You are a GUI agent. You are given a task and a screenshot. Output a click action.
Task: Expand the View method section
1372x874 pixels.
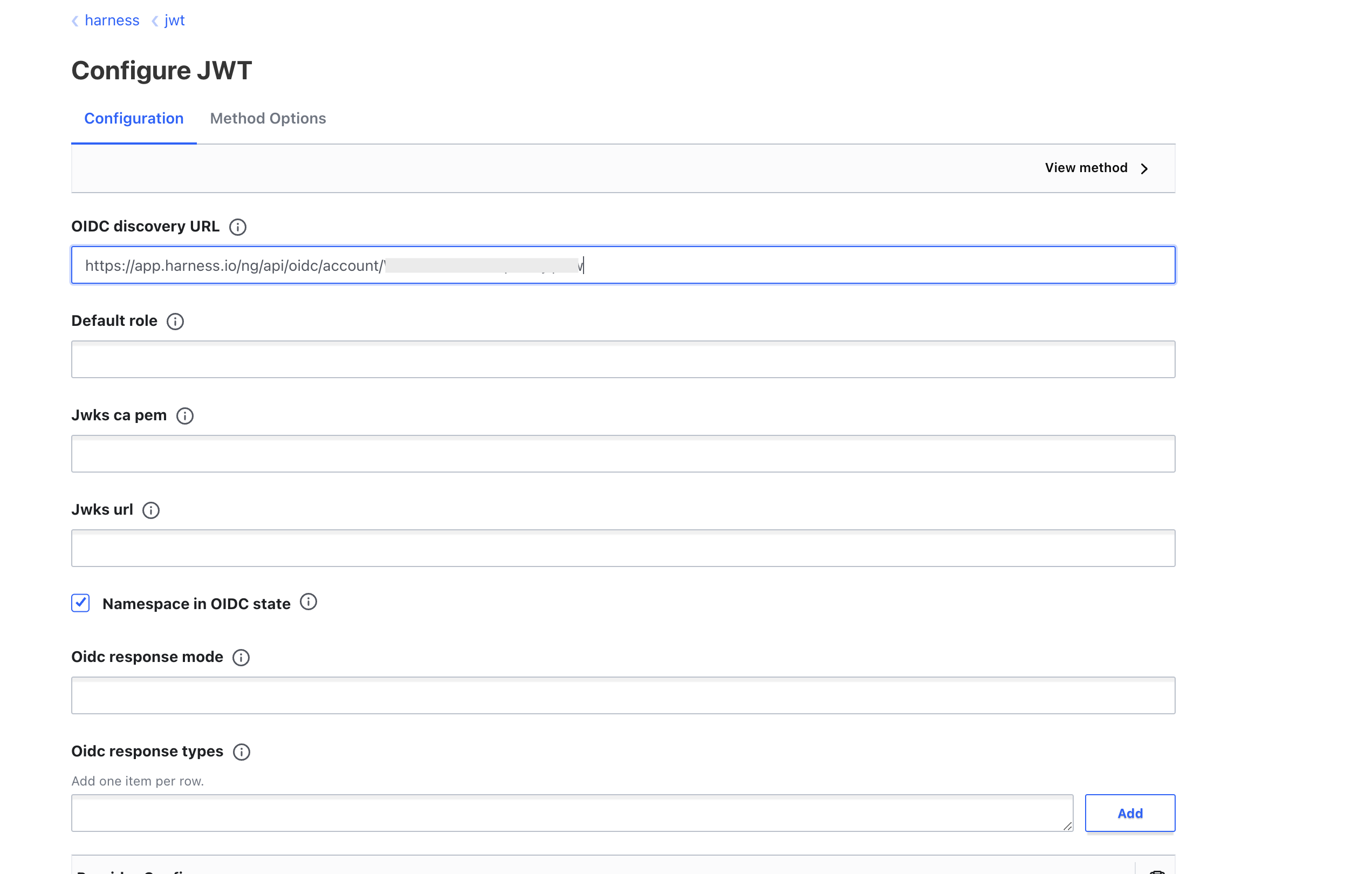click(x=1097, y=168)
